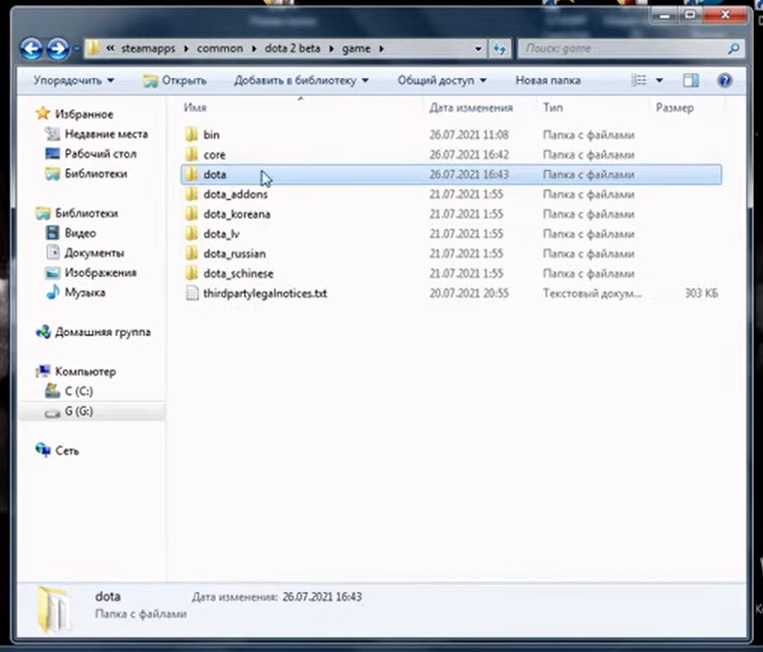This screenshot has height=652, width=763.
Task: Toggle the preview pane icon
Action: [x=691, y=80]
